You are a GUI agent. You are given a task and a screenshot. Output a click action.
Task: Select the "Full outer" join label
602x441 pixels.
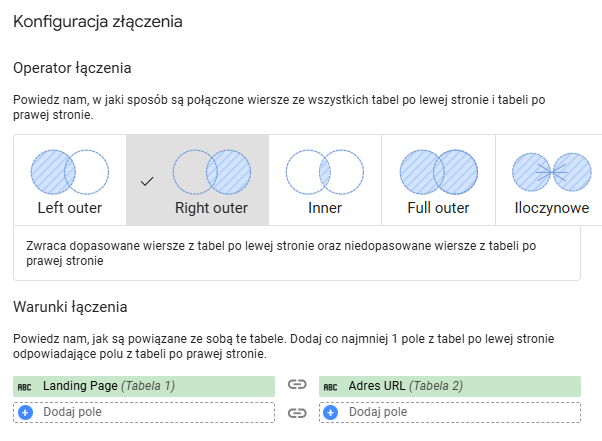[438, 209]
